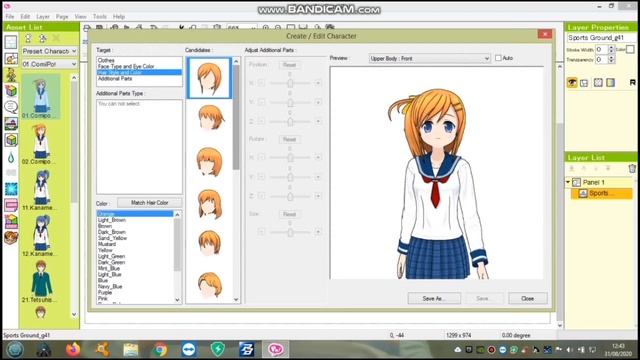
Task: Select the panel layout icon atop asset sidebar
Action: click(11, 42)
